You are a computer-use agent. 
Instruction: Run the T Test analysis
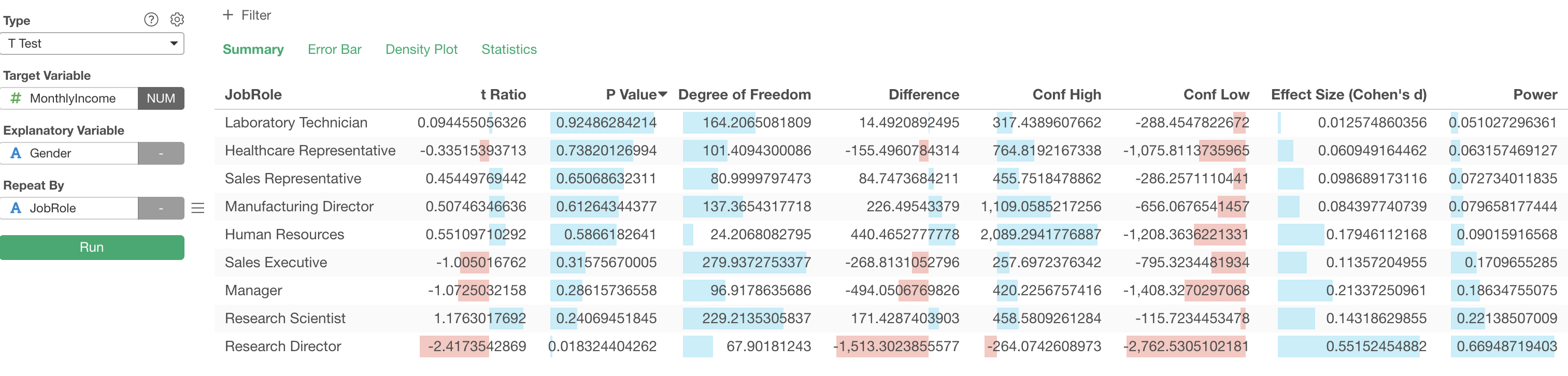92,247
